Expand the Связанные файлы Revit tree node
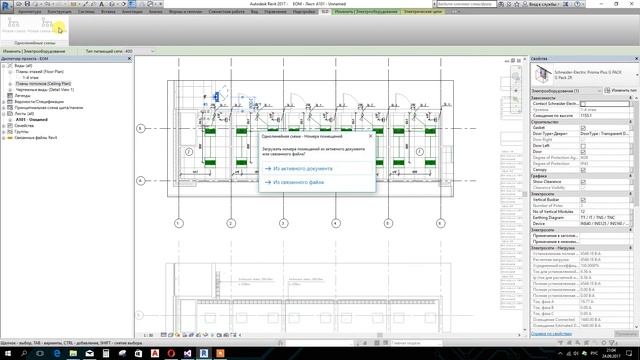The width and height of the screenshot is (640, 360). pyautogui.click(x=4, y=138)
